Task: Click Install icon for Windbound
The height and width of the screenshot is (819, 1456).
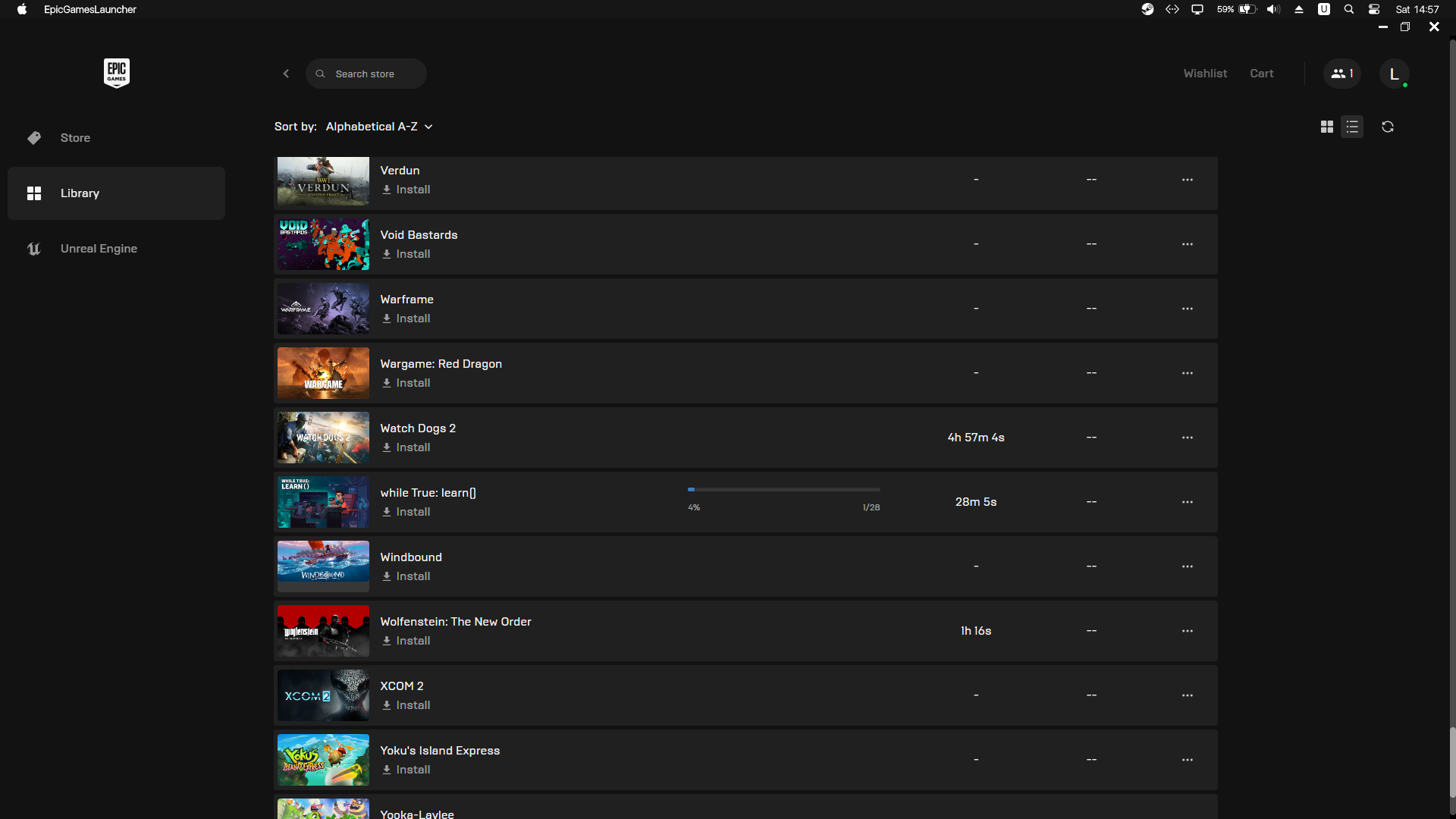Action: coord(387,576)
